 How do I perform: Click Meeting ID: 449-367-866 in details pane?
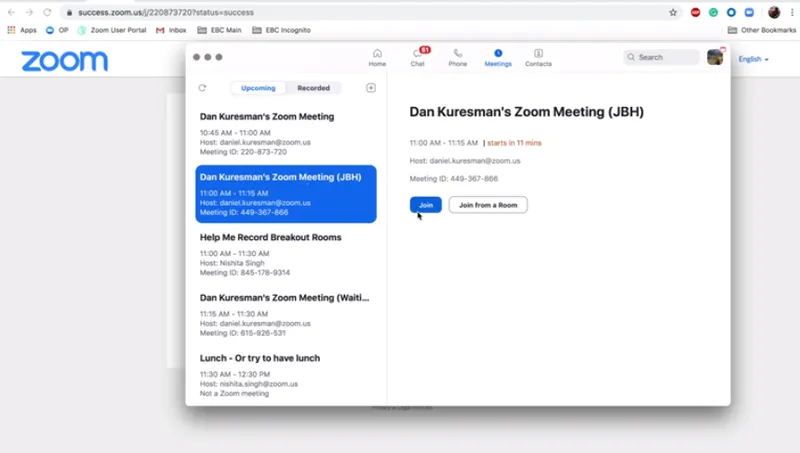pos(454,179)
